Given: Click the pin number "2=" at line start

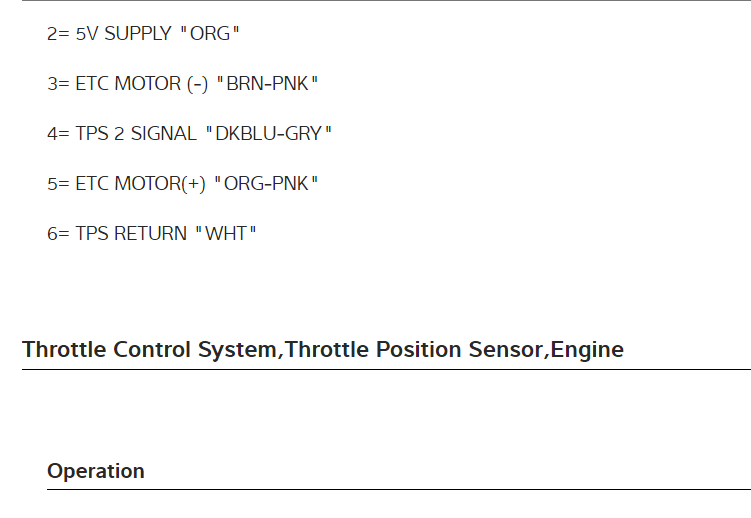Looking at the screenshot, I should [x=58, y=34].
